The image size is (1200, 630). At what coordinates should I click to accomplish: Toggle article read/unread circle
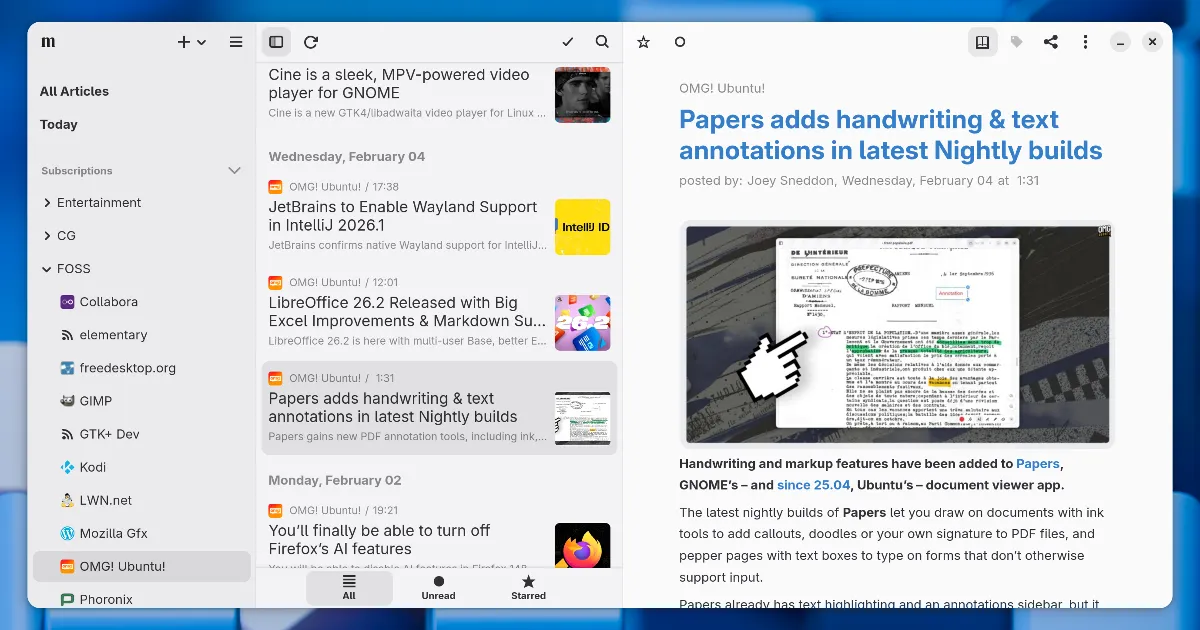coord(680,42)
